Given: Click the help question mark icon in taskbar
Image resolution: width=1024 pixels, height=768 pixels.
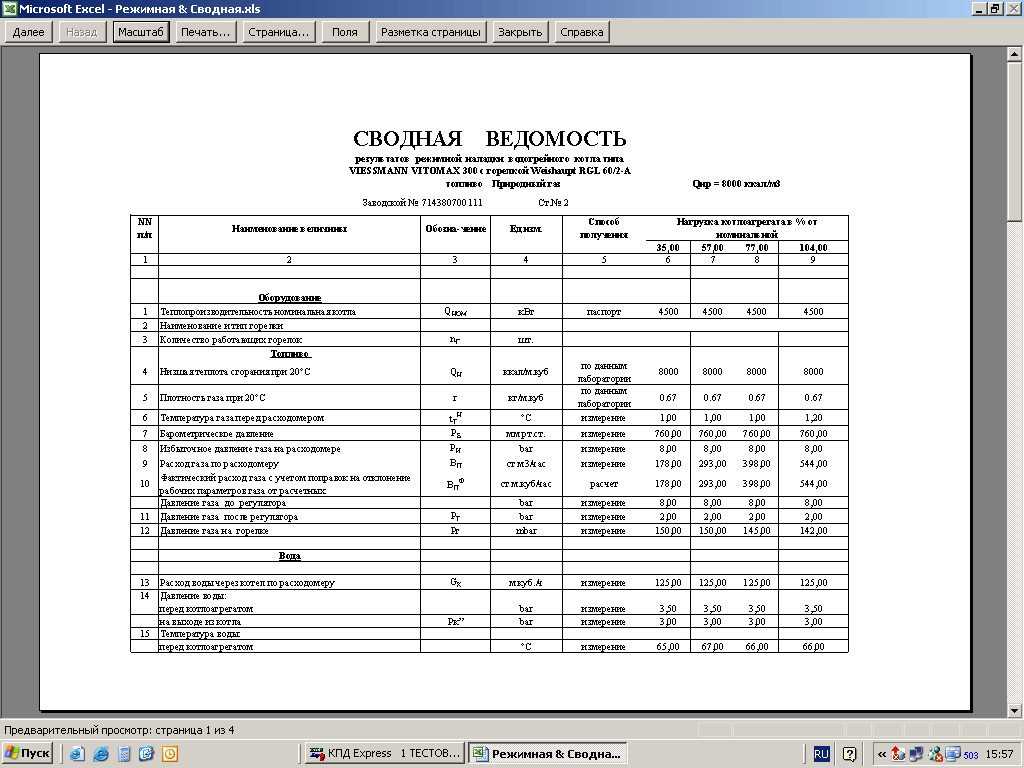Looking at the screenshot, I should (x=850, y=753).
